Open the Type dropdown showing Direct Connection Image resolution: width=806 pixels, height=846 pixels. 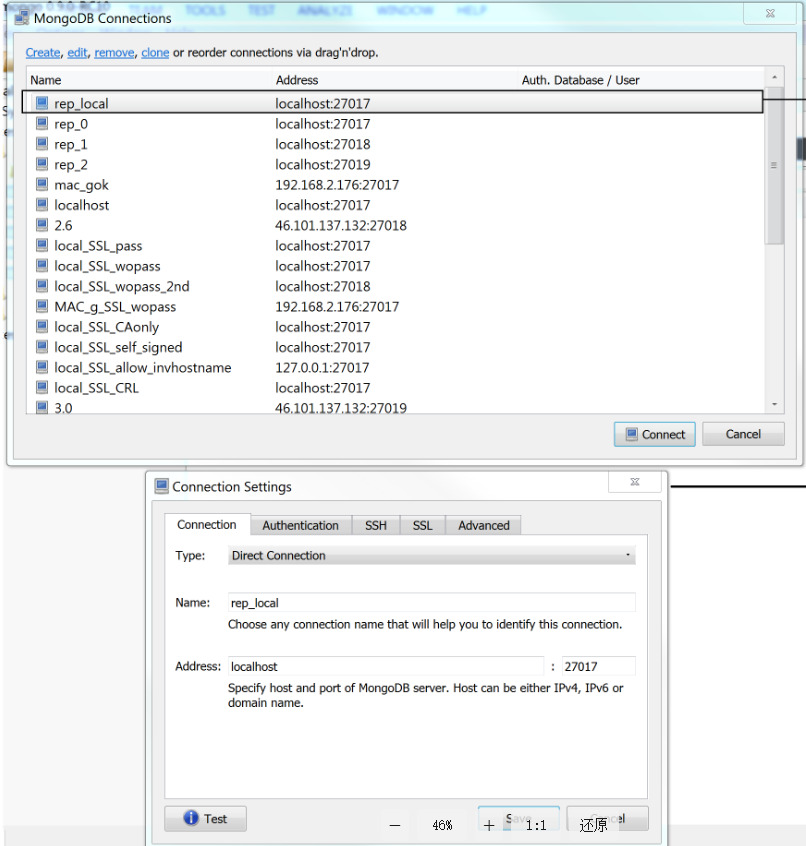[432, 555]
